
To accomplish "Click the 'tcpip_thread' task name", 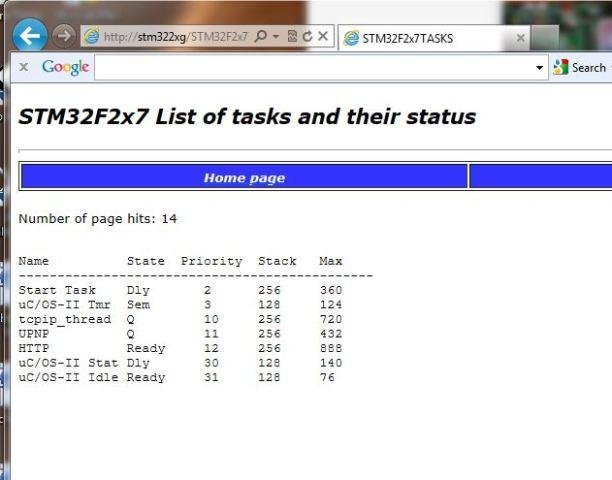I will (x=65, y=320).
